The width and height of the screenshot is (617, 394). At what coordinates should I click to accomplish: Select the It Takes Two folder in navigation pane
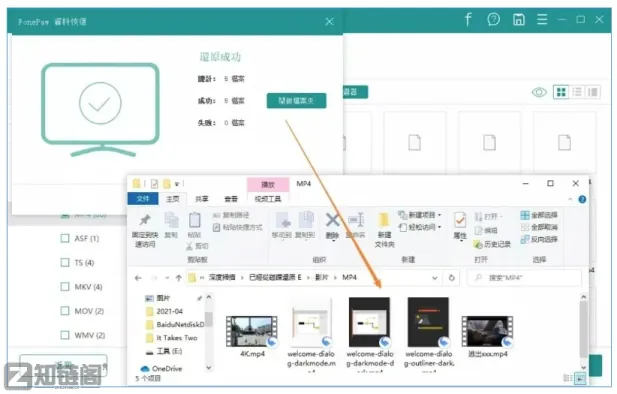coord(172,338)
